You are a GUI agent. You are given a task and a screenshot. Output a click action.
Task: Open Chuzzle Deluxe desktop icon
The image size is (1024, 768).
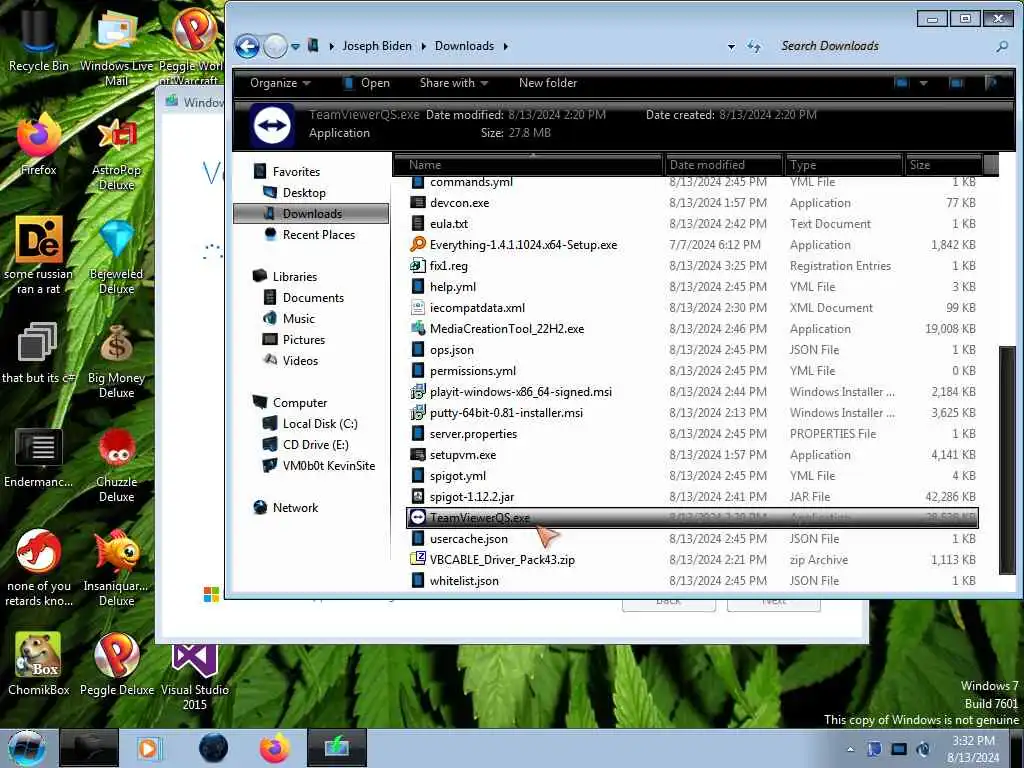click(x=116, y=465)
